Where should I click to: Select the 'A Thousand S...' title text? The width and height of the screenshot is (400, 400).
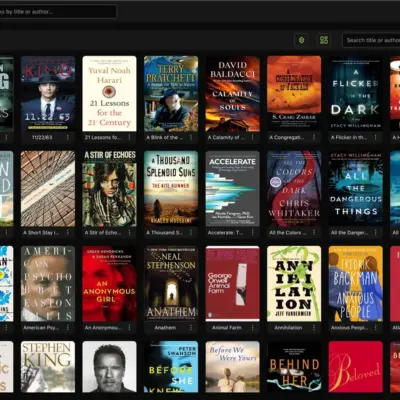164,233
